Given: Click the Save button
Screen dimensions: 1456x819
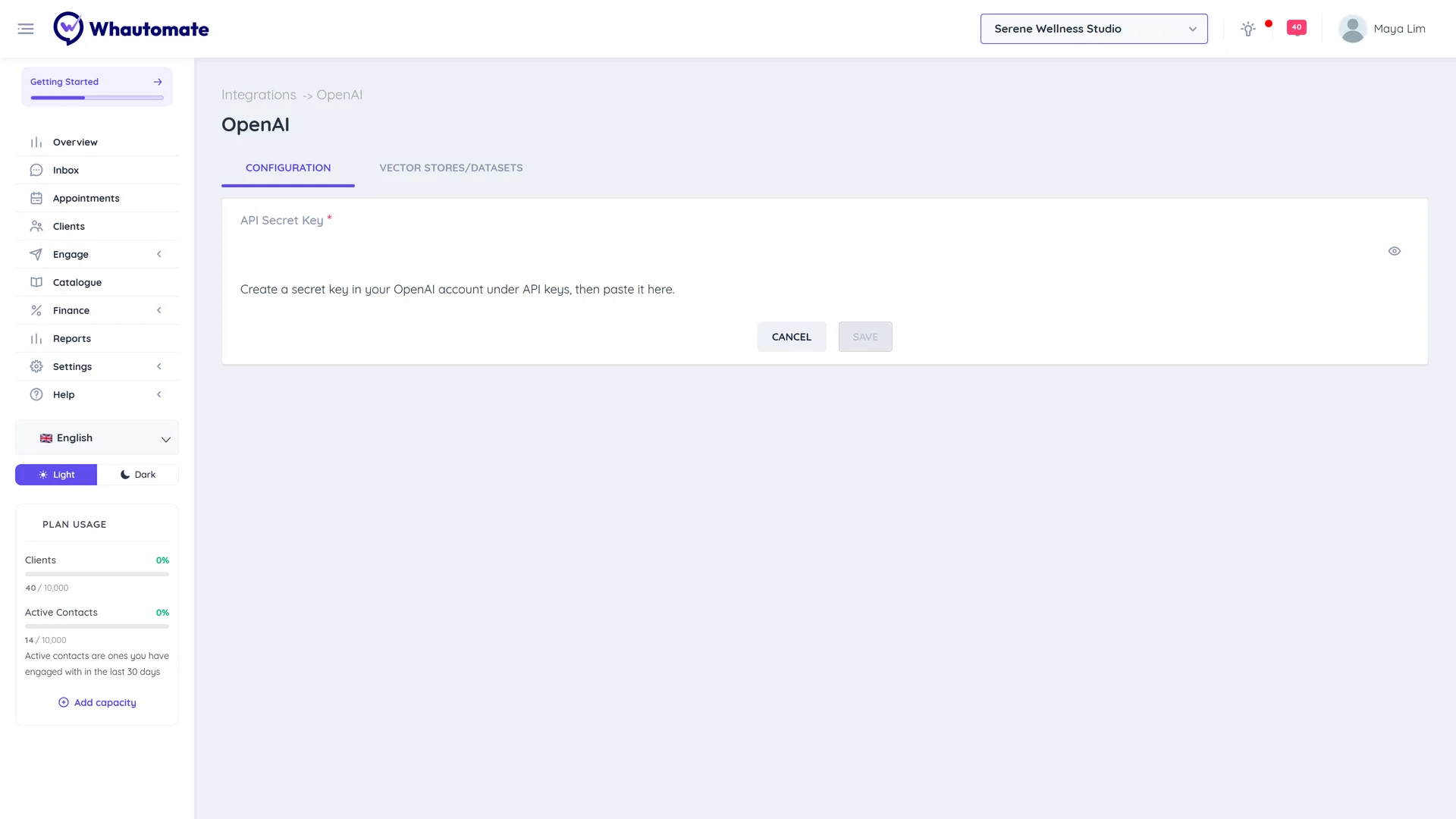Looking at the screenshot, I should coord(865,337).
